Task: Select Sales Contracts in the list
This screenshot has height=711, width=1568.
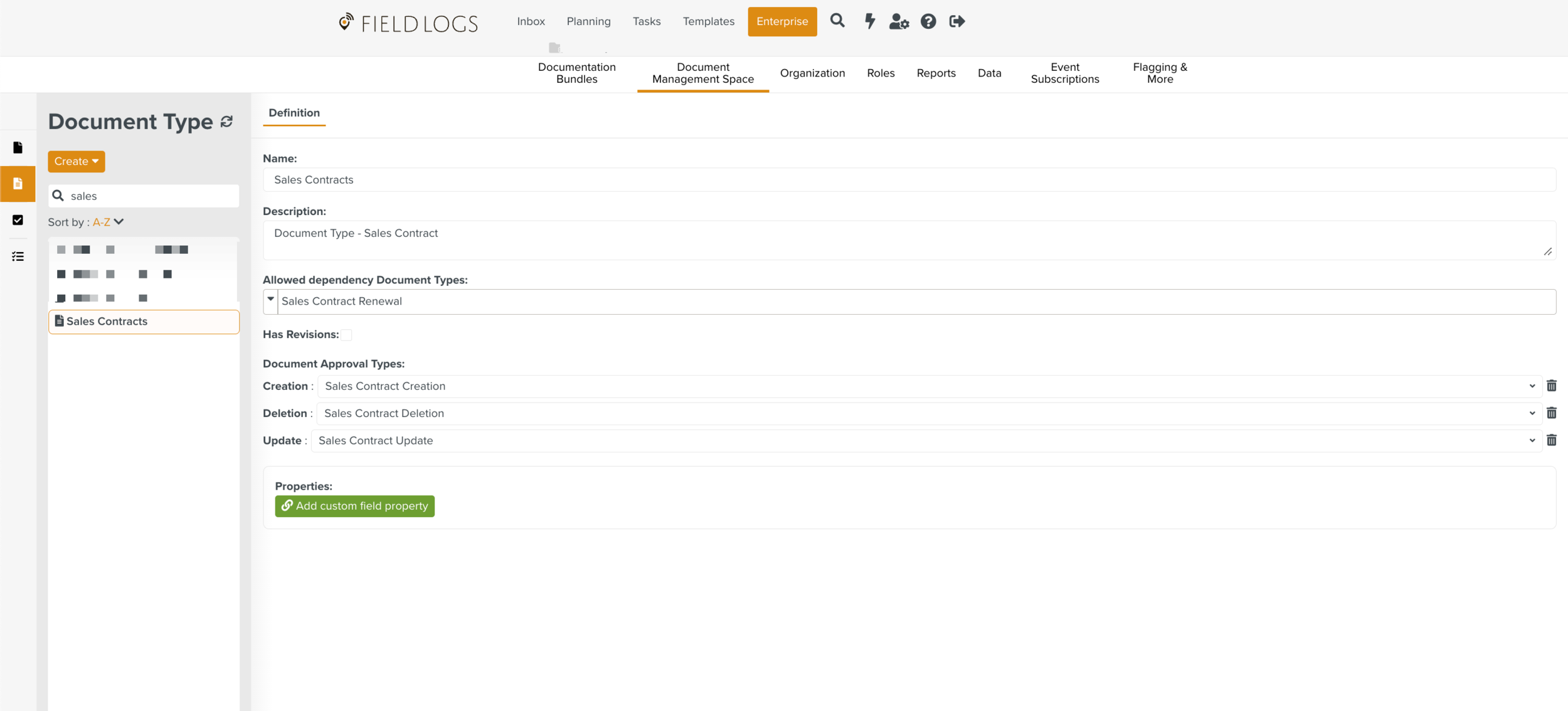Action: pyautogui.click(x=144, y=322)
